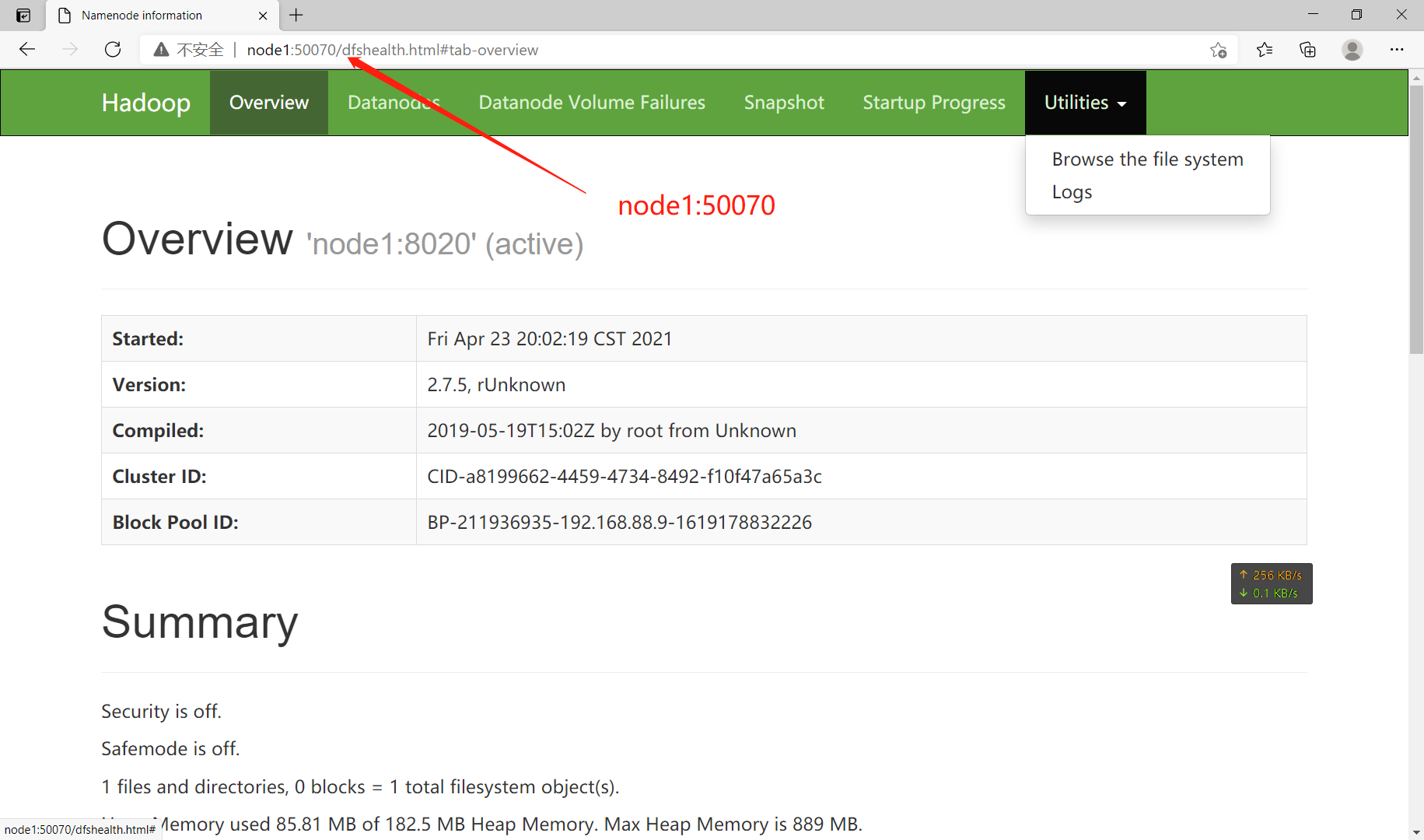Click the scrollbar down arrow
The width and height of the screenshot is (1424, 840).
pos(1416,832)
